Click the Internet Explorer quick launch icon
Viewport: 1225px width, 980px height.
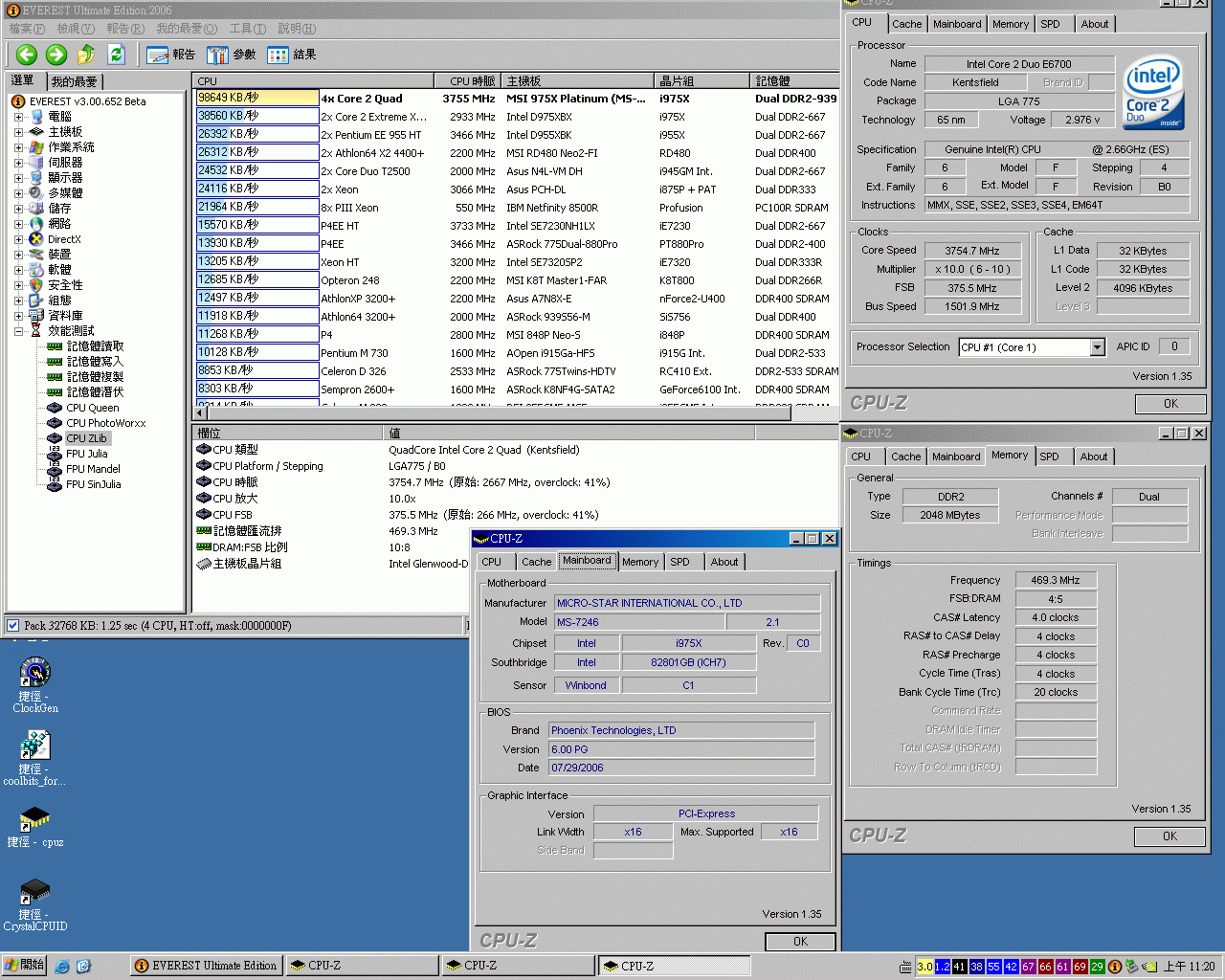pos(63,967)
